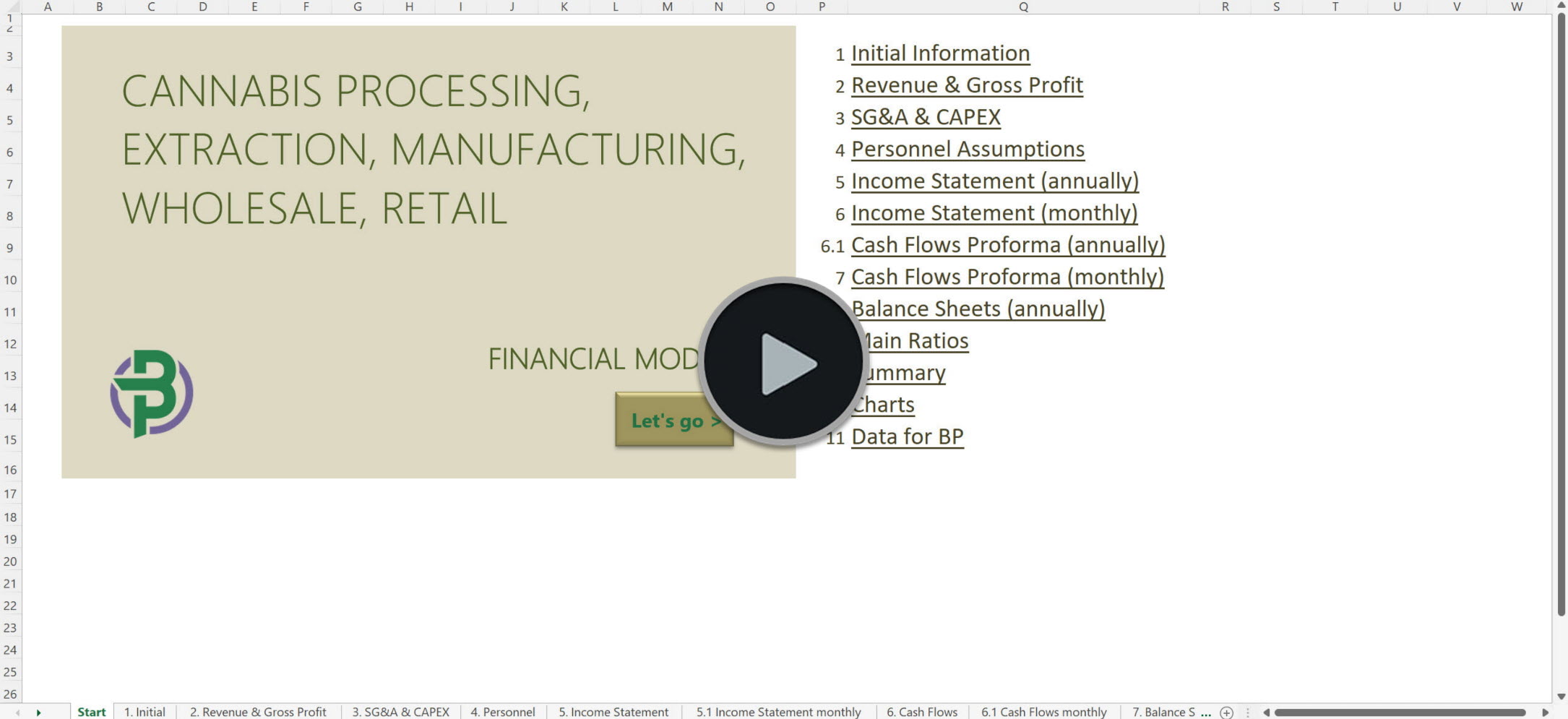Viewport: 1568px width, 719px height.
Task: Select row 16 header
Action: pos(10,469)
